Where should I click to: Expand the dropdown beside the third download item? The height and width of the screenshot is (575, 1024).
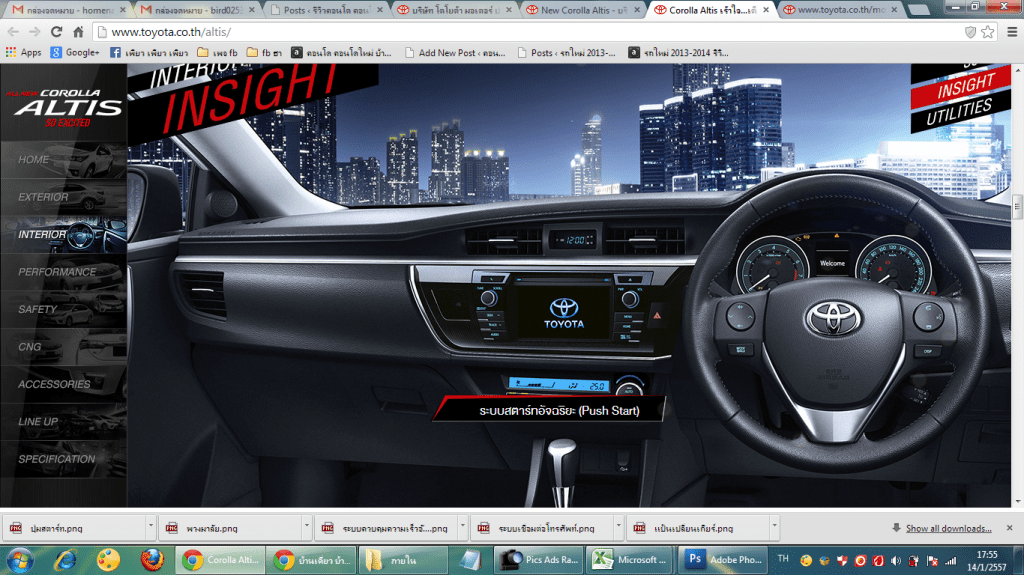pyautogui.click(x=462, y=527)
